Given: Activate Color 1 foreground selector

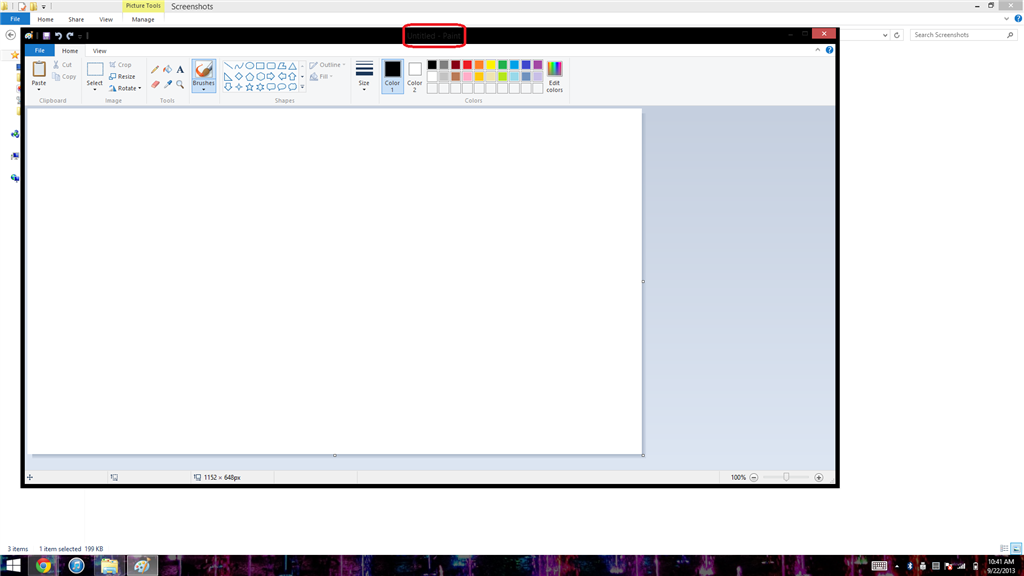Looking at the screenshot, I should pyautogui.click(x=392, y=76).
